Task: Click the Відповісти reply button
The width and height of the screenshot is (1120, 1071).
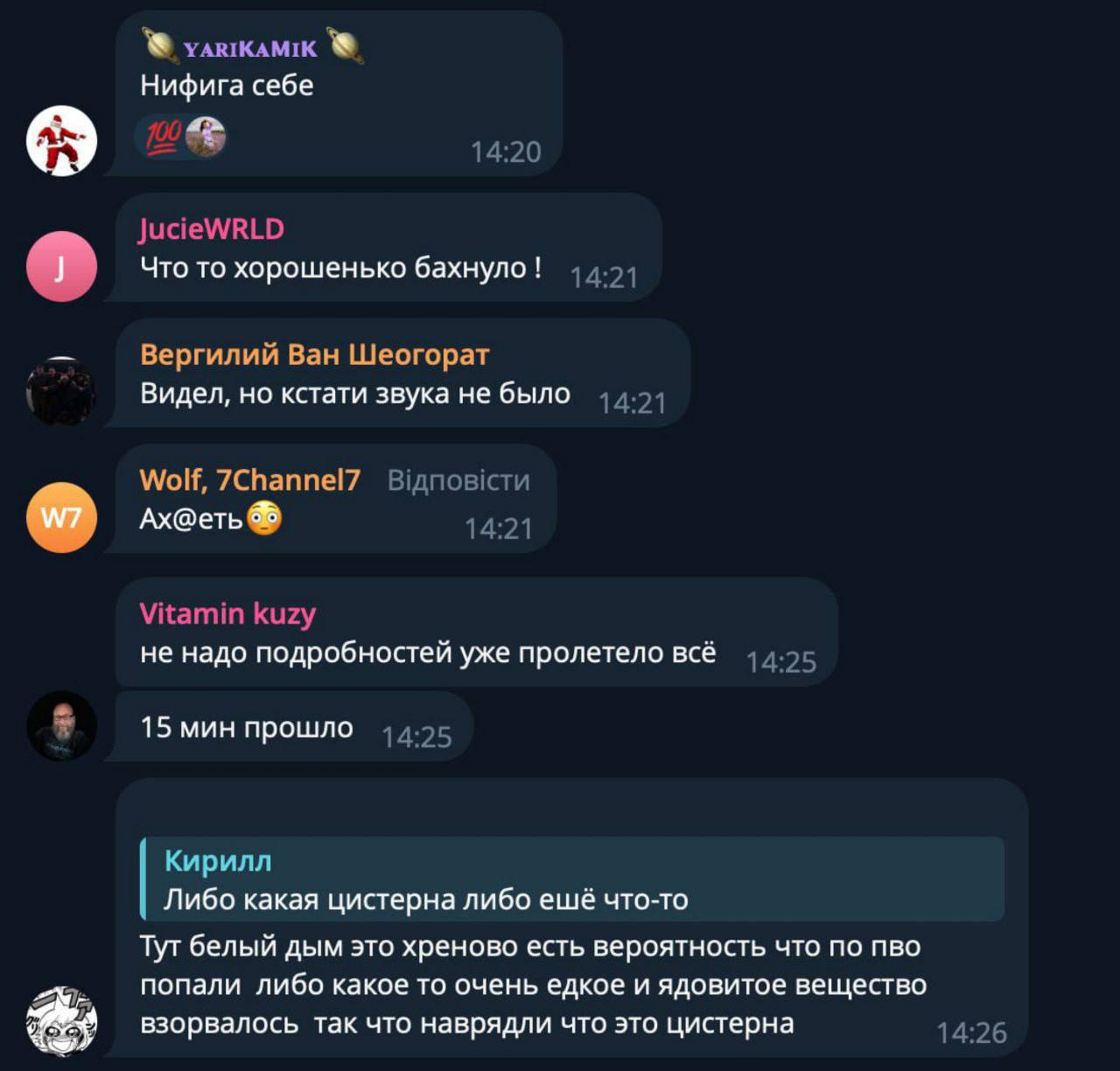Action: click(x=458, y=480)
